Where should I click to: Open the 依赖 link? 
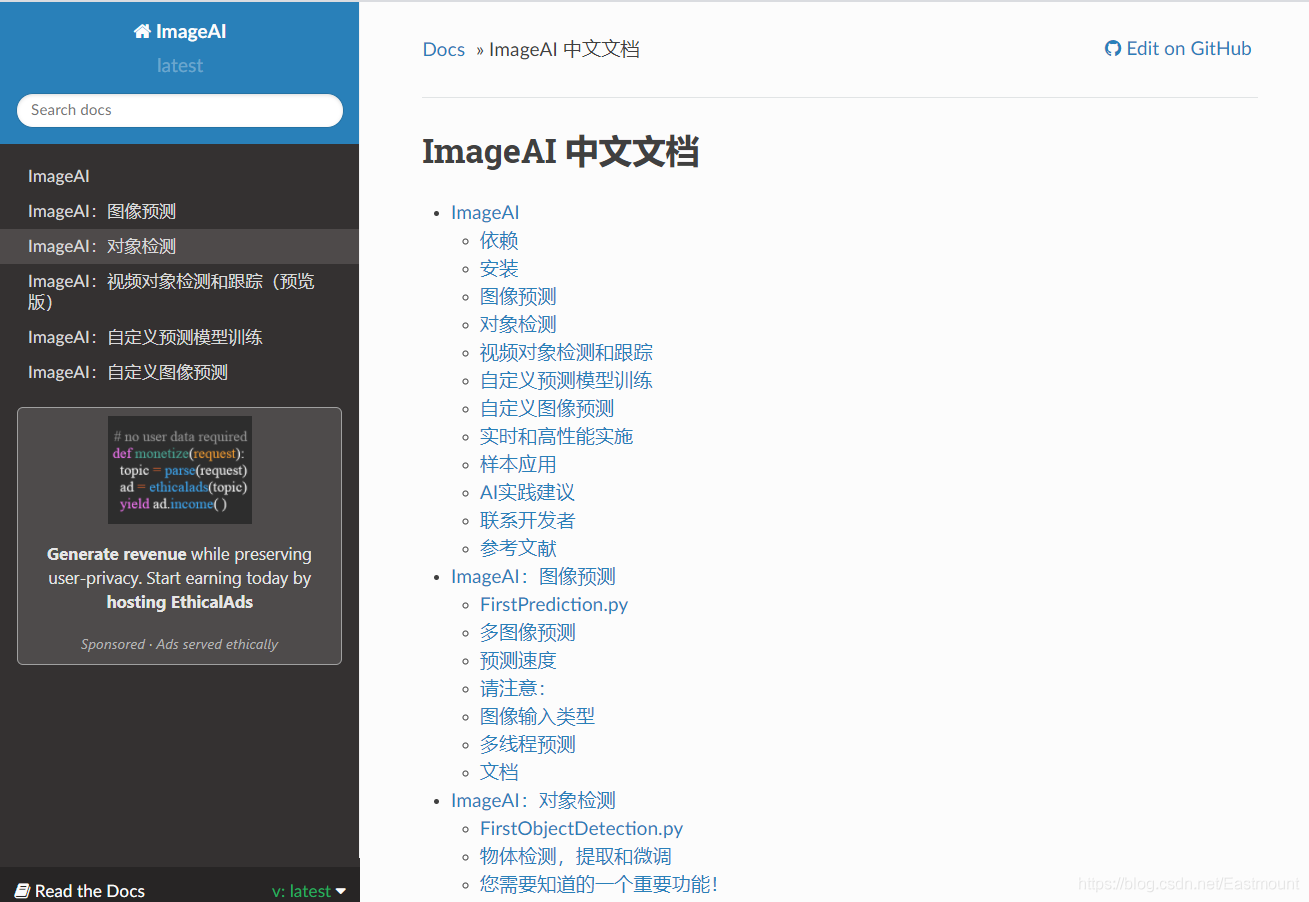pos(499,240)
